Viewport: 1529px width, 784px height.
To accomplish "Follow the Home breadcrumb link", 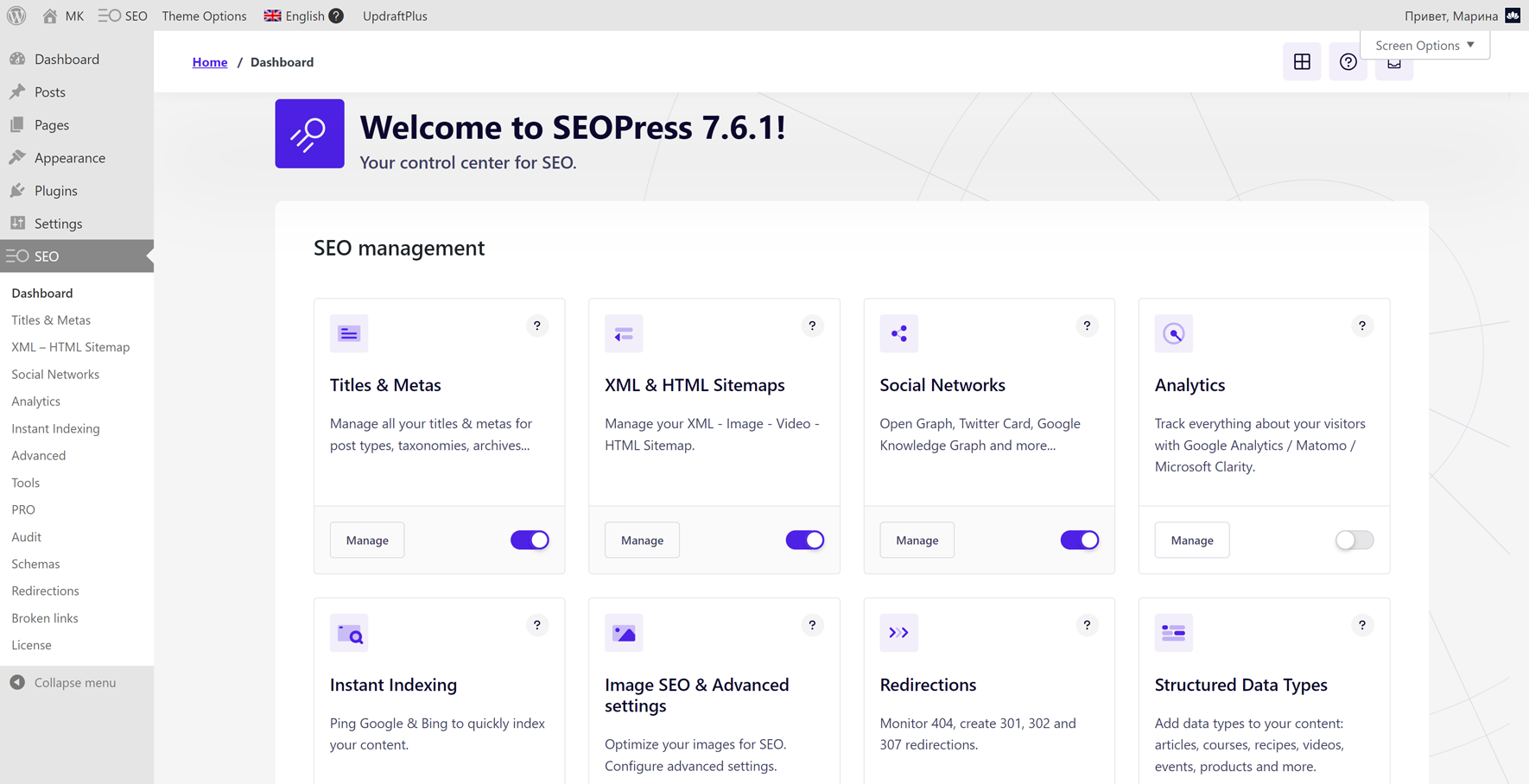I will [210, 62].
